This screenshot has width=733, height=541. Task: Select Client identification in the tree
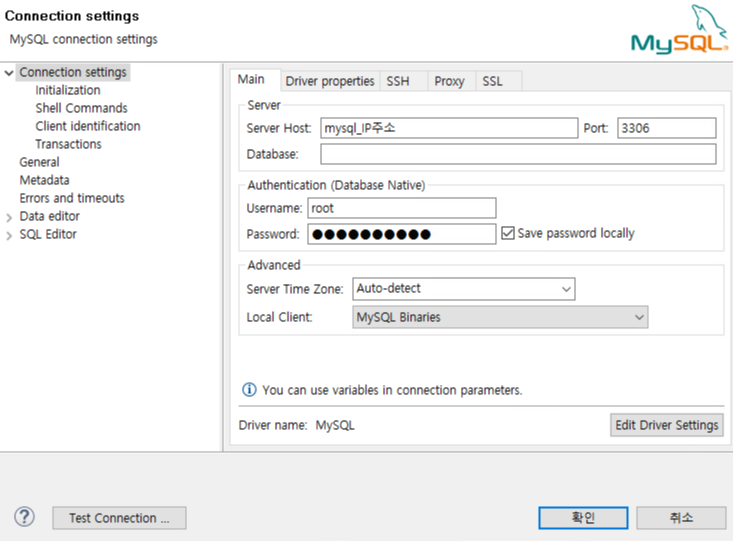[x=88, y=126]
